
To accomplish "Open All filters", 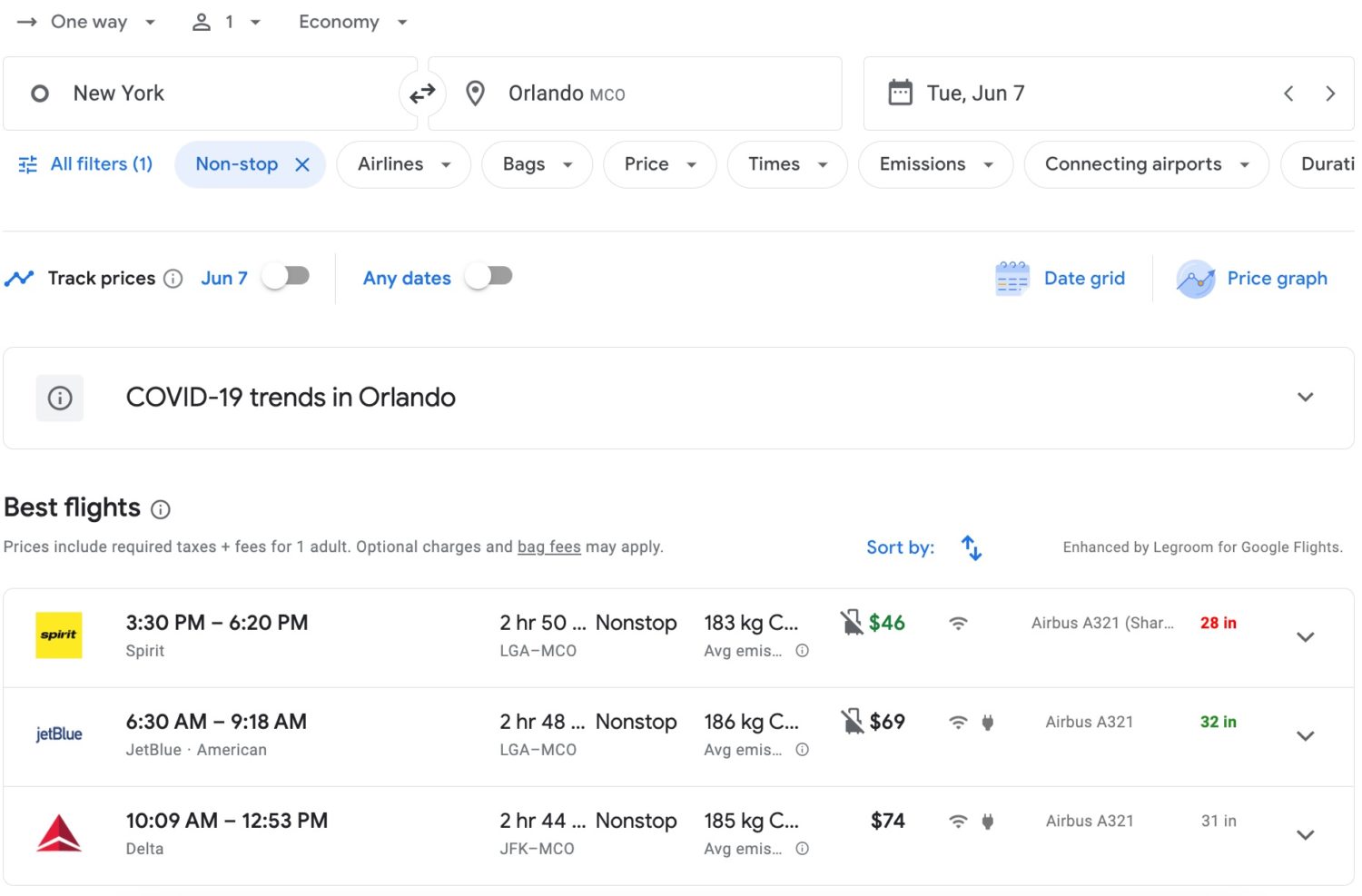I will (x=84, y=164).
